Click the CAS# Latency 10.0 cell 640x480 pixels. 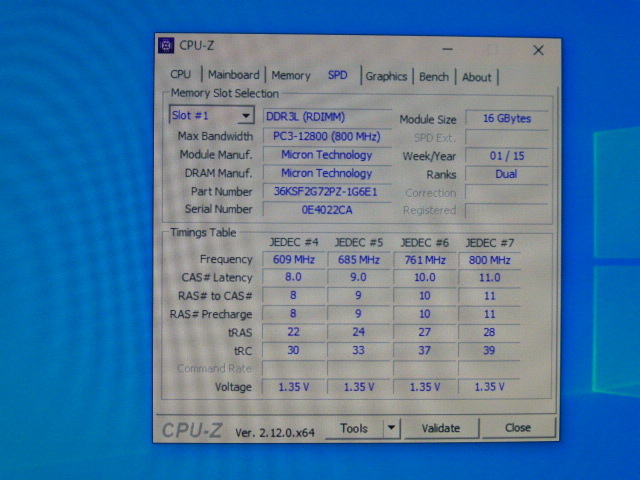point(424,278)
